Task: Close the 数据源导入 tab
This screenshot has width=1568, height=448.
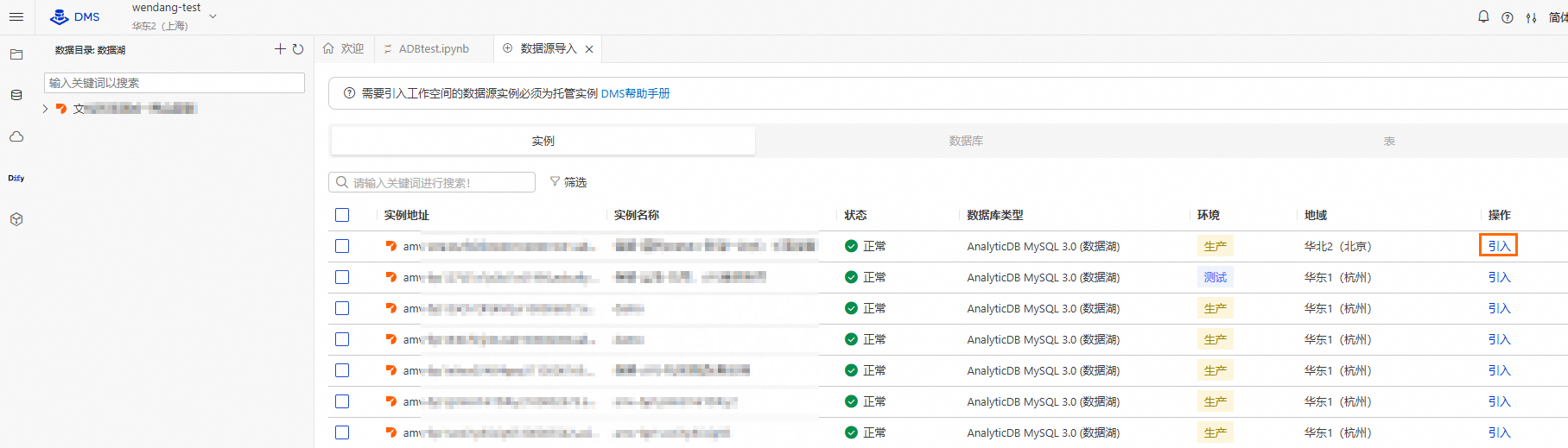Action: 589,49
